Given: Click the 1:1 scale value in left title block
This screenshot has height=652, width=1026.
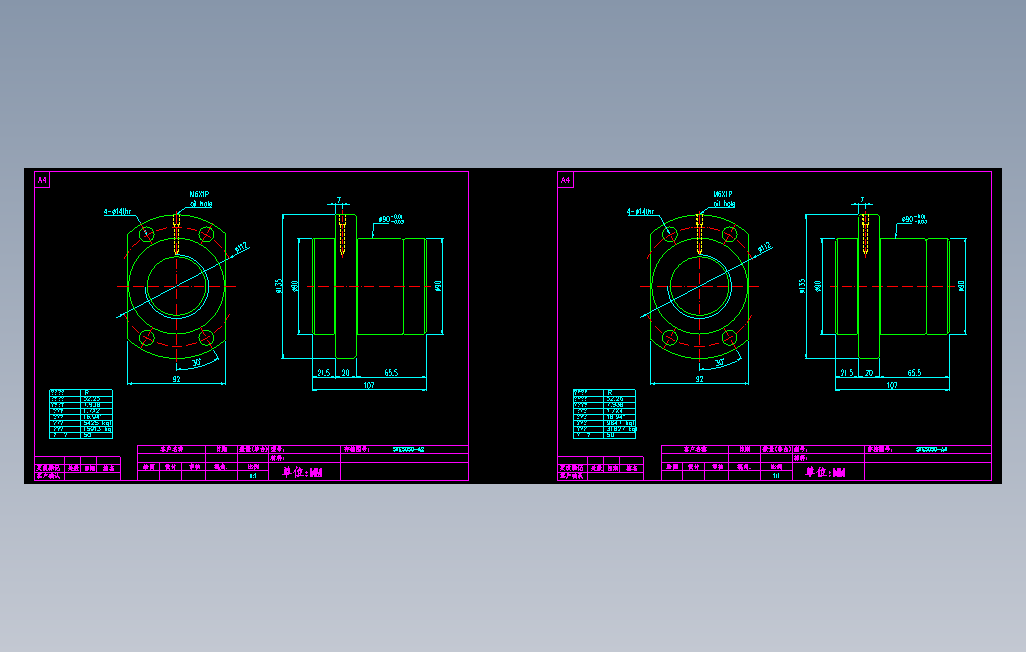Looking at the screenshot, I should click(x=253, y=476).
